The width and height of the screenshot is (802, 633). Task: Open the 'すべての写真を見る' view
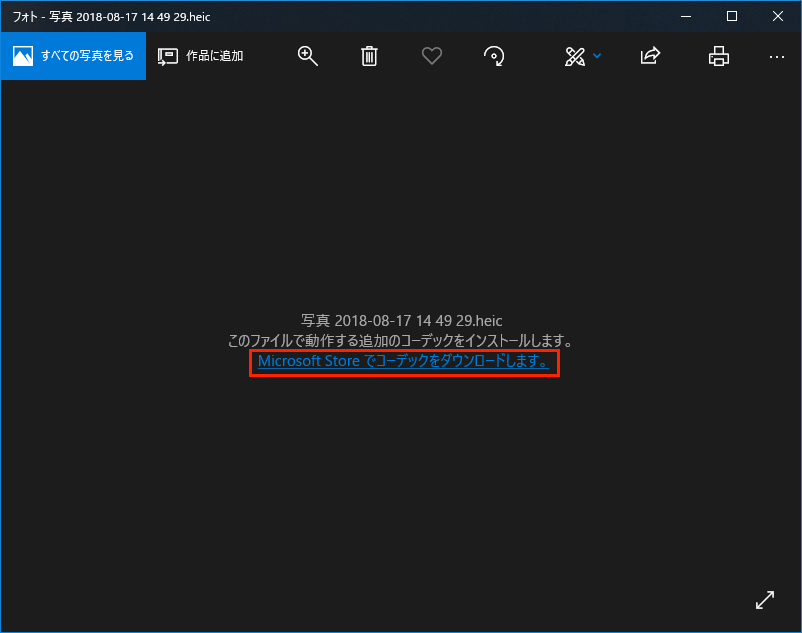(x=73, y=56)
